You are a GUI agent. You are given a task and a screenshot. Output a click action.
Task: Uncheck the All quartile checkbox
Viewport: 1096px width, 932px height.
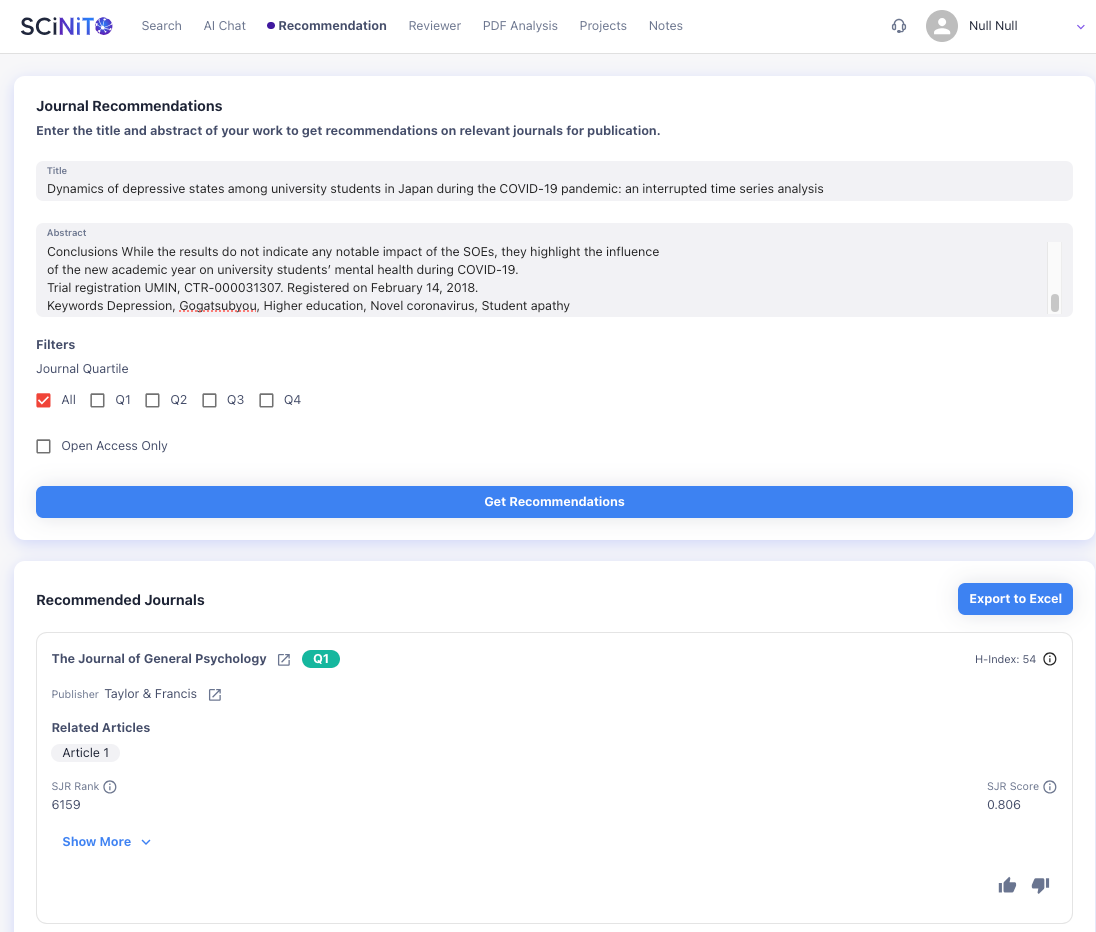pyautogui.click(x=44, y=400)
